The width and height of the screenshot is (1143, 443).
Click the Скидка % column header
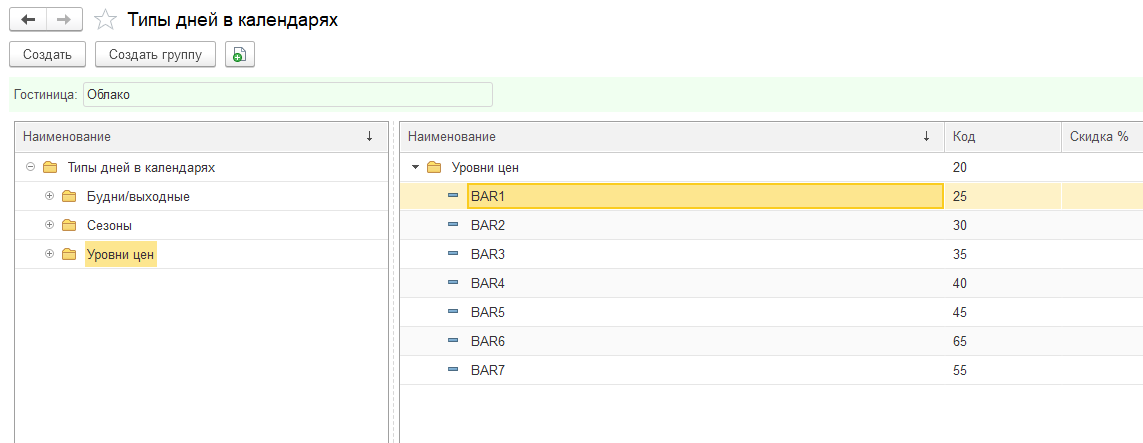(x=1102, y=137)
